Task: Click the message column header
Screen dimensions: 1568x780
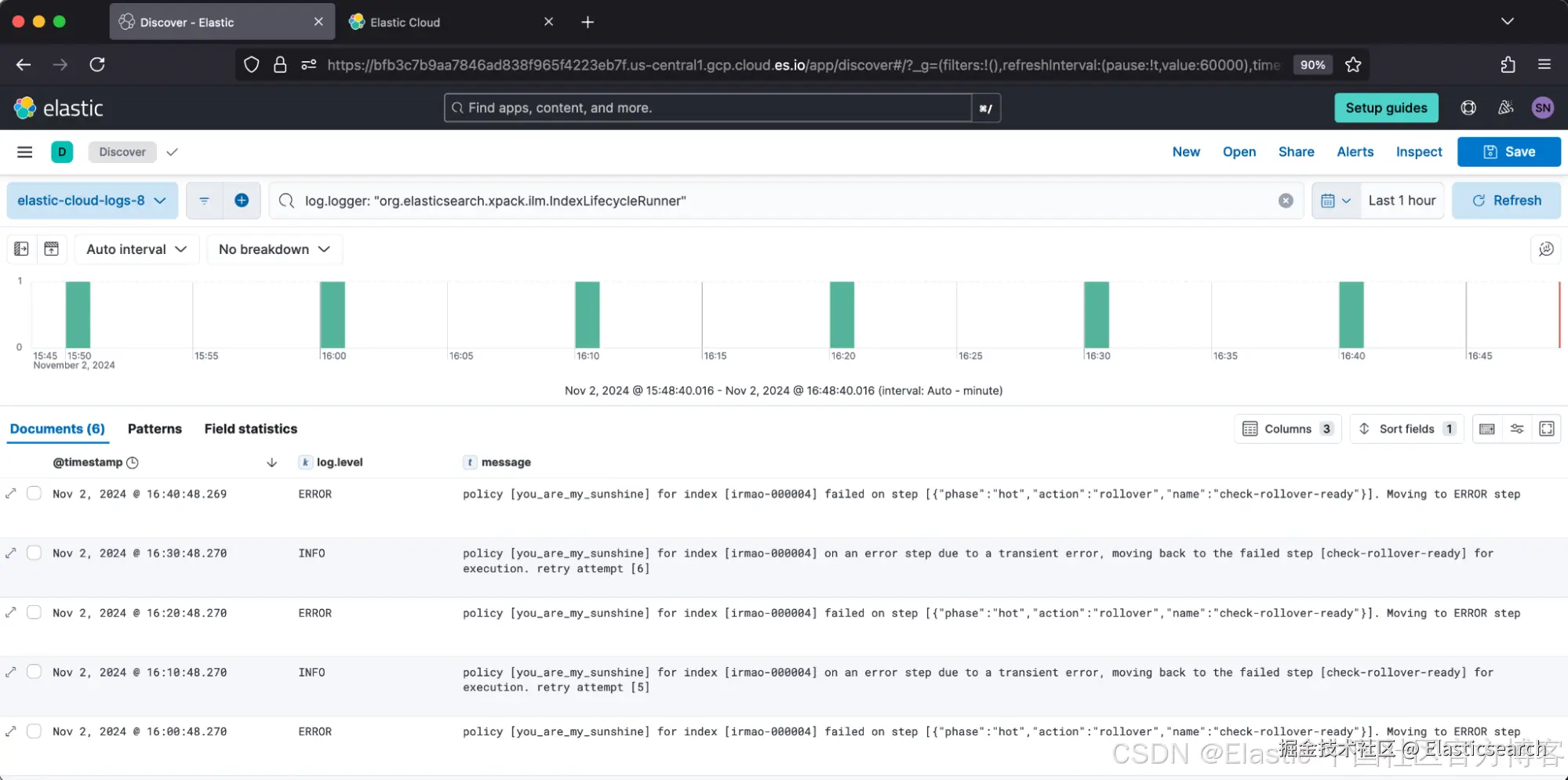Action: (x=506, y=463)
